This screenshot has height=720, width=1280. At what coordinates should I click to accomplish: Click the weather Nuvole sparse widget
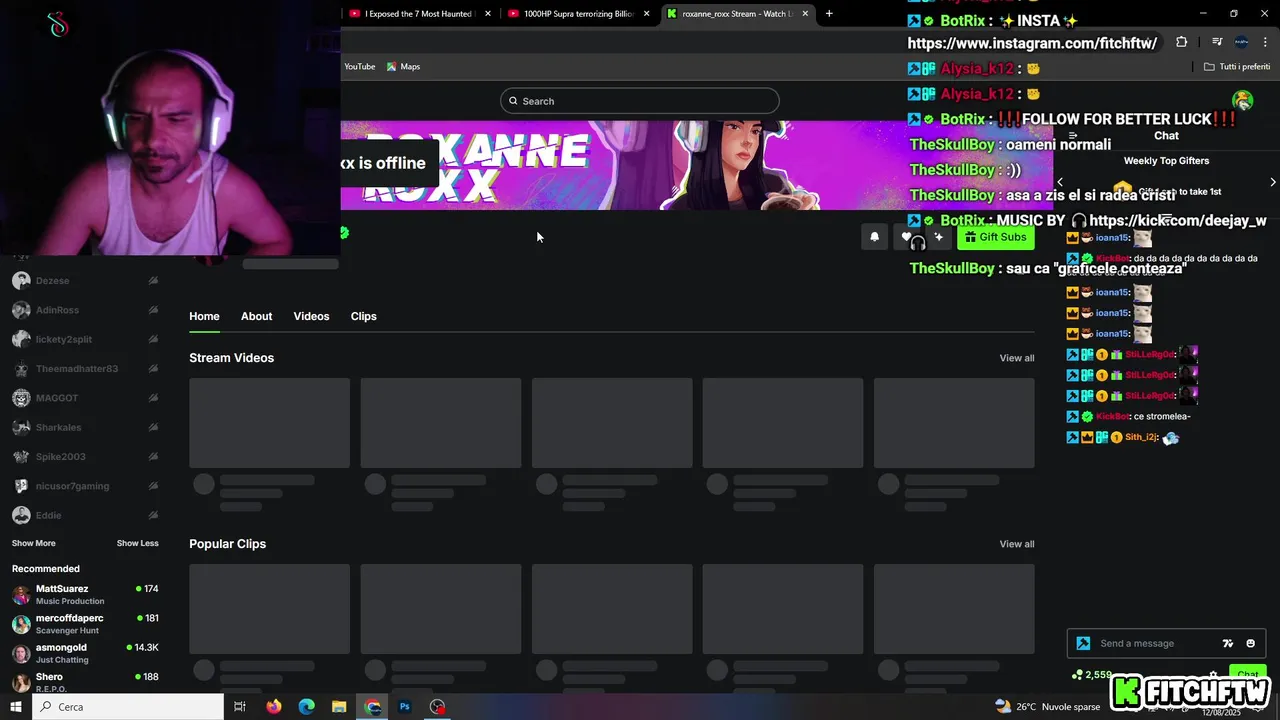click(1046, 707)
